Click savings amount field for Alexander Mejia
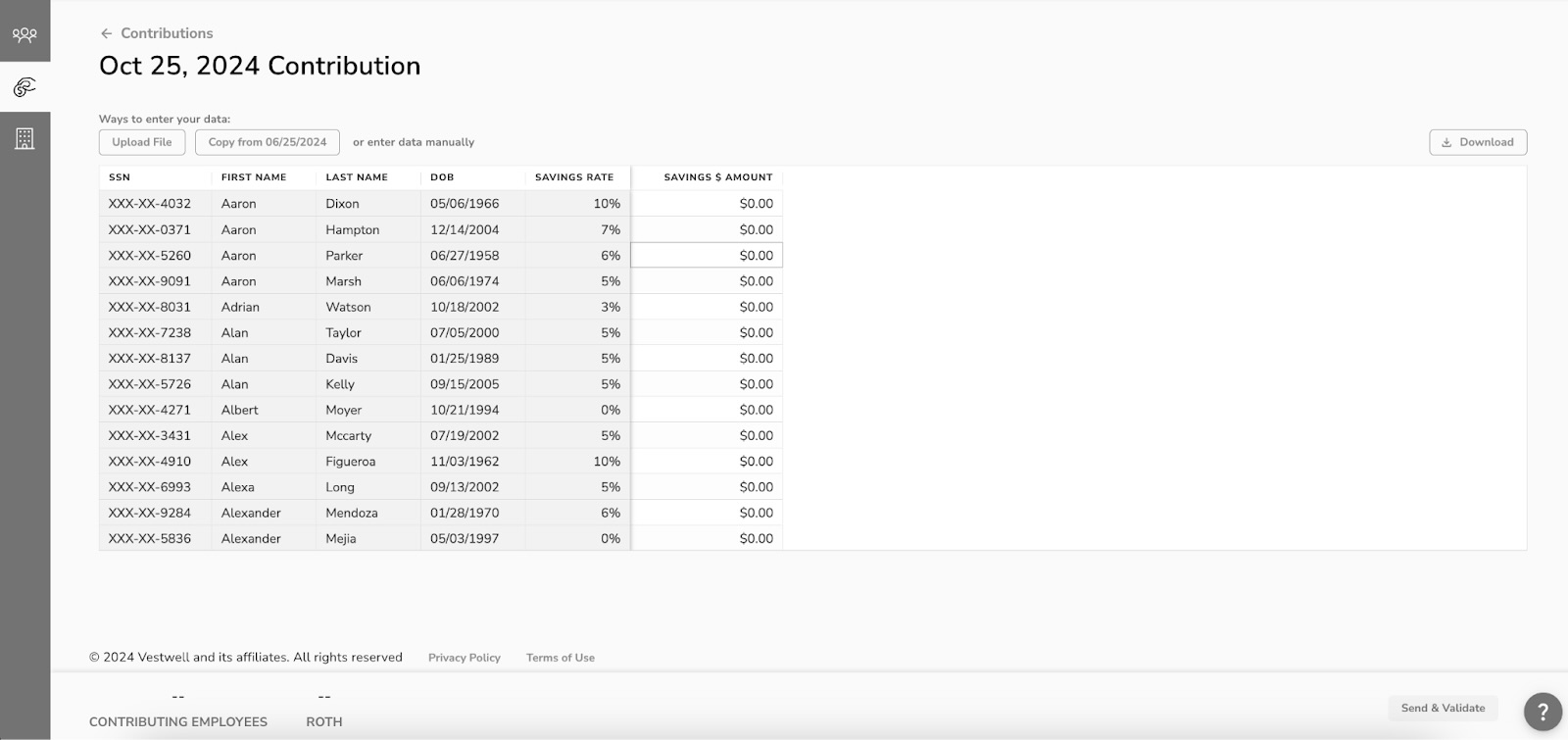 707,538
